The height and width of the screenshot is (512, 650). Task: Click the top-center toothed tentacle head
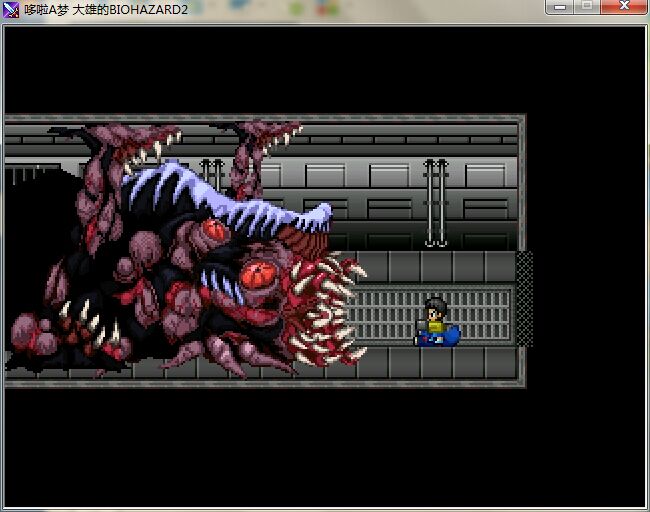coord(268,140)
